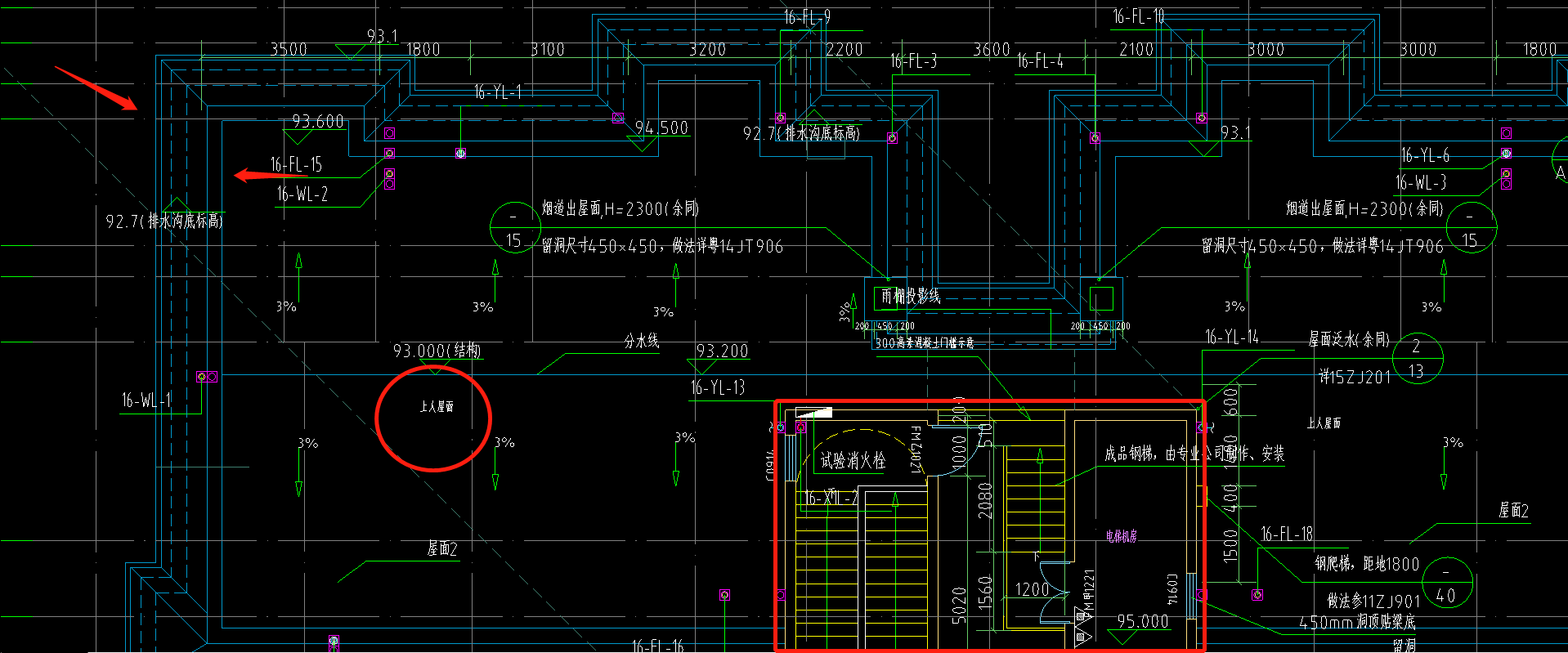
Task: Select the 93.600 elevation mark
Action: pos(318,121)
